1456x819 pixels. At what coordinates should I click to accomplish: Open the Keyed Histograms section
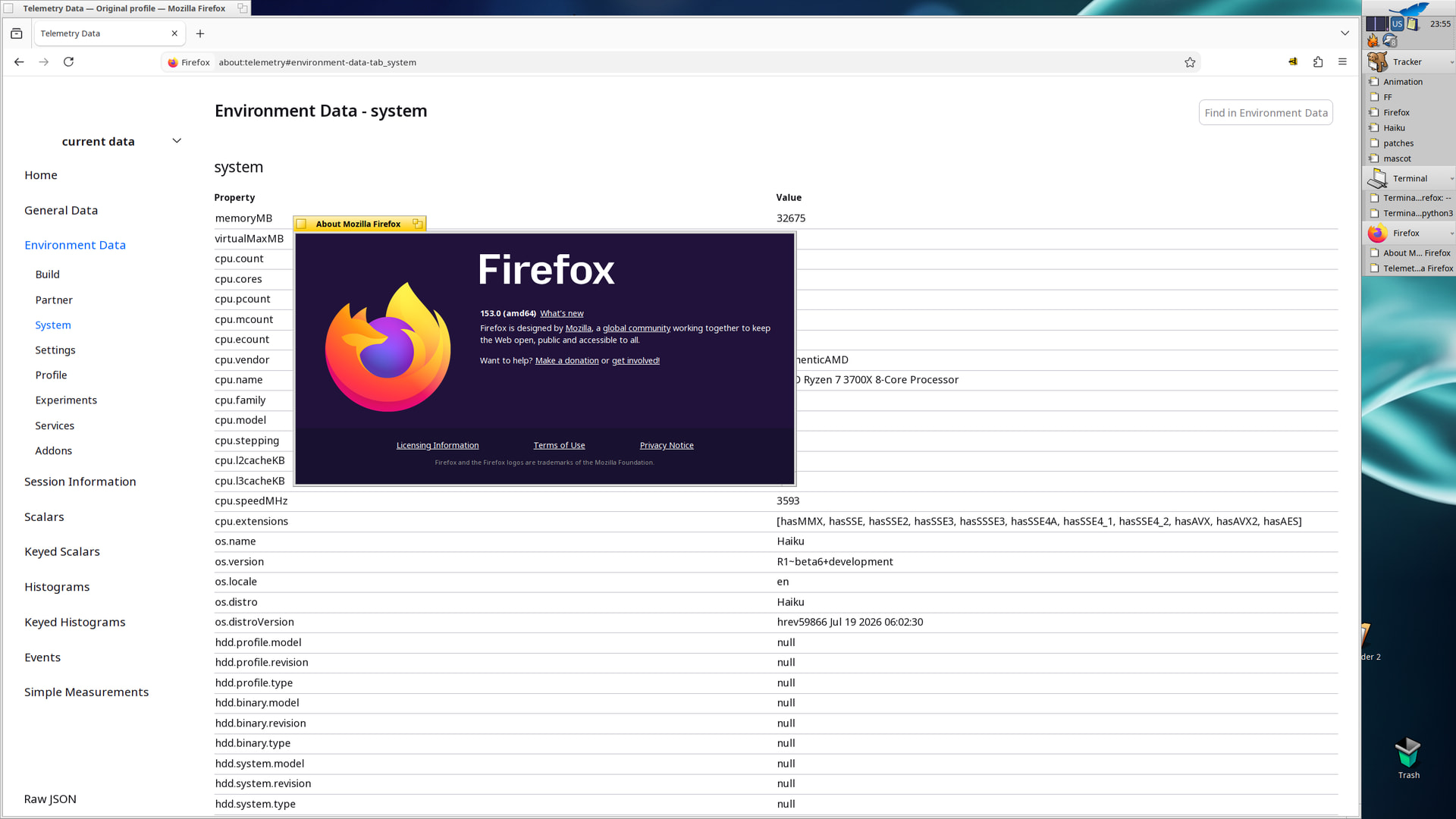pos(75,623)
